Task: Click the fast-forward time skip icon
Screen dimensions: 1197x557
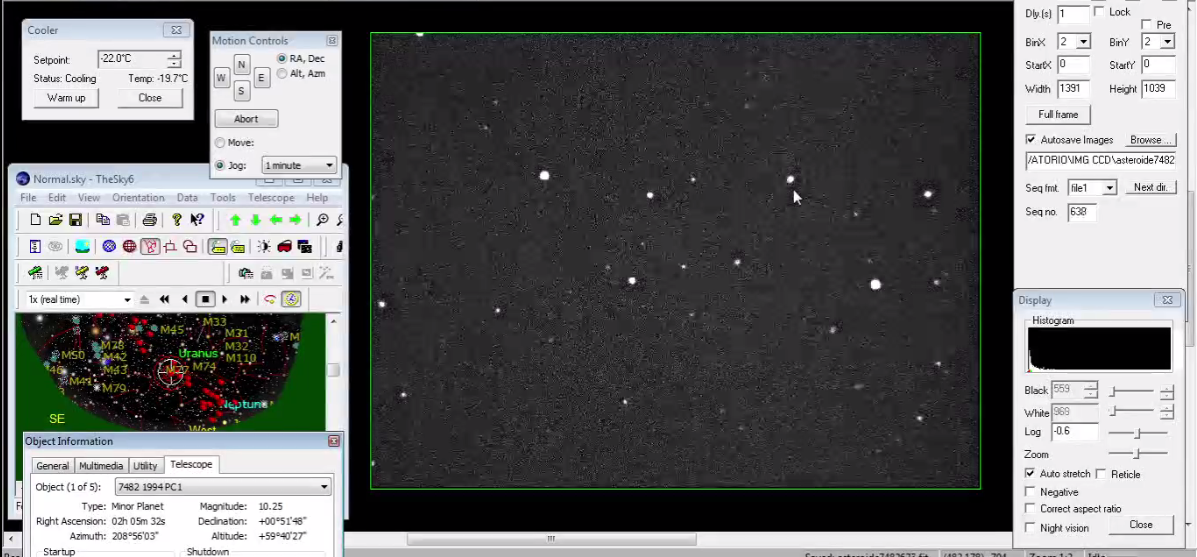Action: pyautogui.click(x=245, y=299)
